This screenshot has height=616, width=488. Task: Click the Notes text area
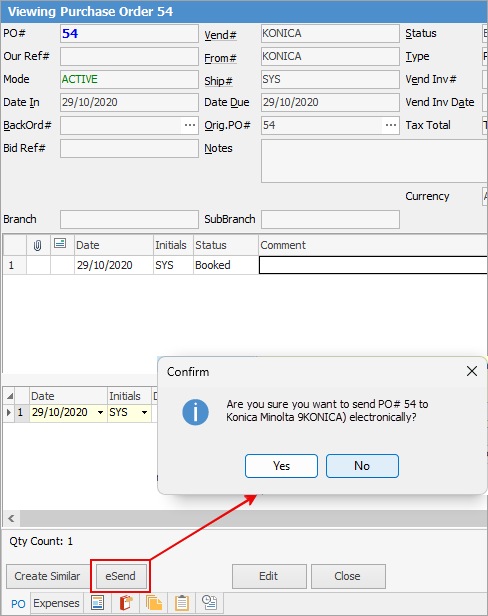pos(374,161)
